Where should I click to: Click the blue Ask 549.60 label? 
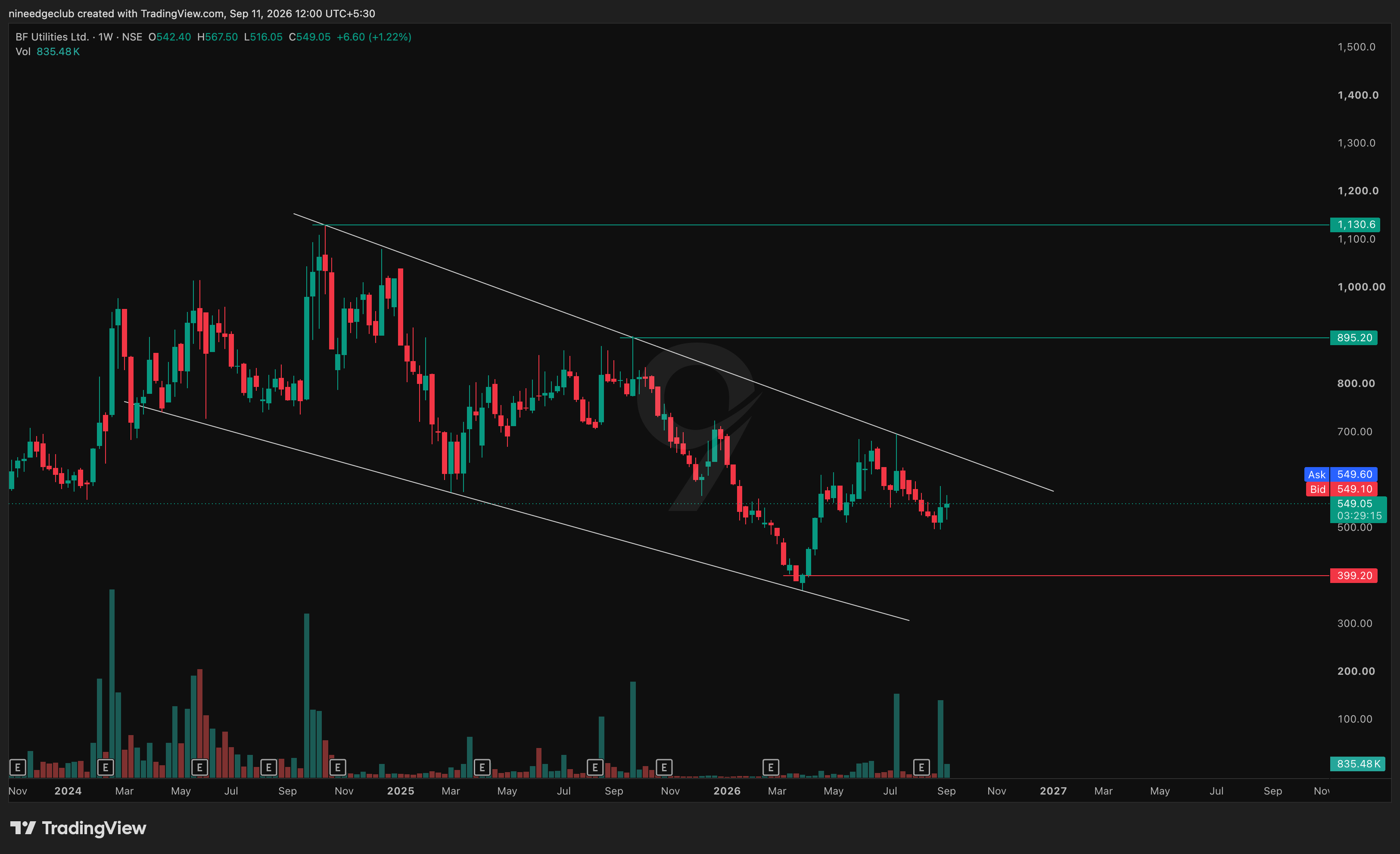tap(1341, 474)
